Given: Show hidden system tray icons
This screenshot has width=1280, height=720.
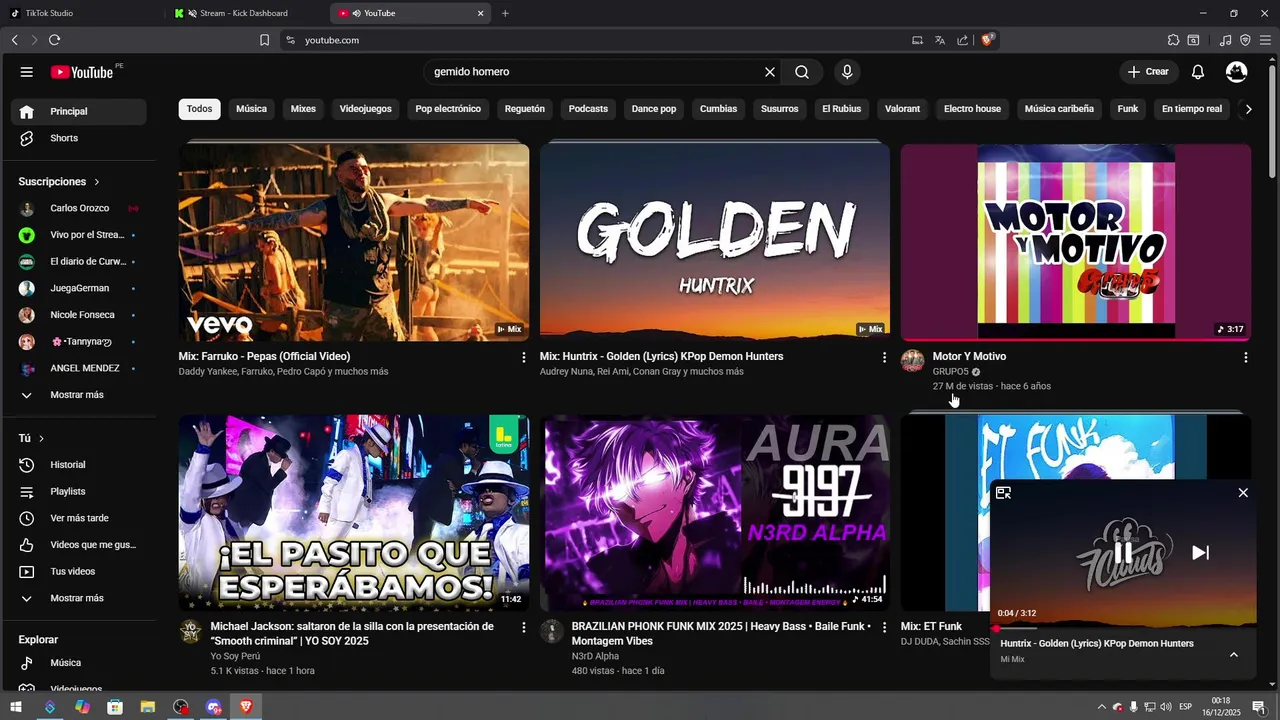Looking at the screenshot, I should pos(1102,707).
